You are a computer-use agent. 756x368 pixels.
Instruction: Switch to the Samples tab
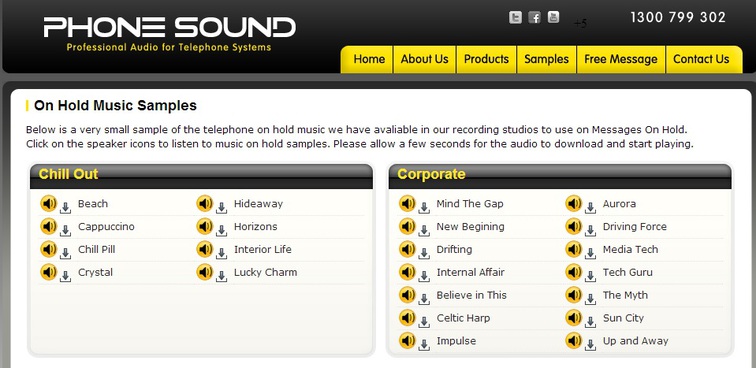click(546, 59)
